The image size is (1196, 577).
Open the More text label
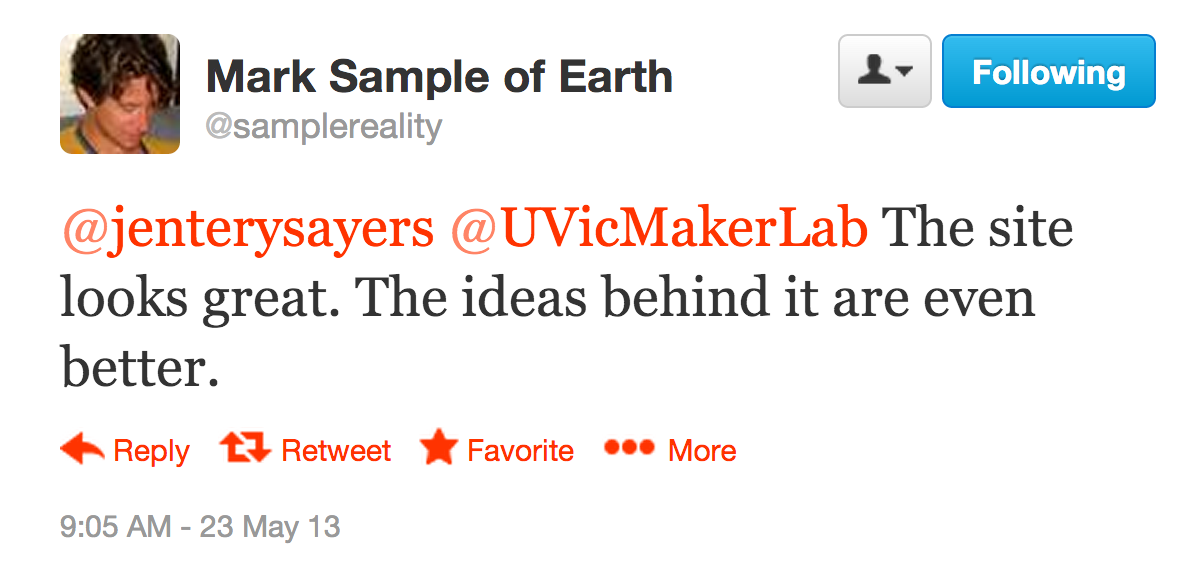pos(702,451)
